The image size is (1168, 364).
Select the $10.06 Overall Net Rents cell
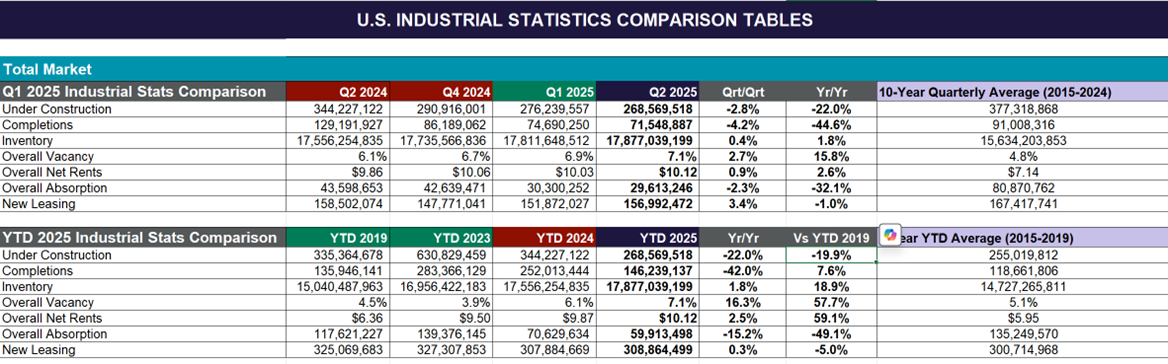pos(441,172)
